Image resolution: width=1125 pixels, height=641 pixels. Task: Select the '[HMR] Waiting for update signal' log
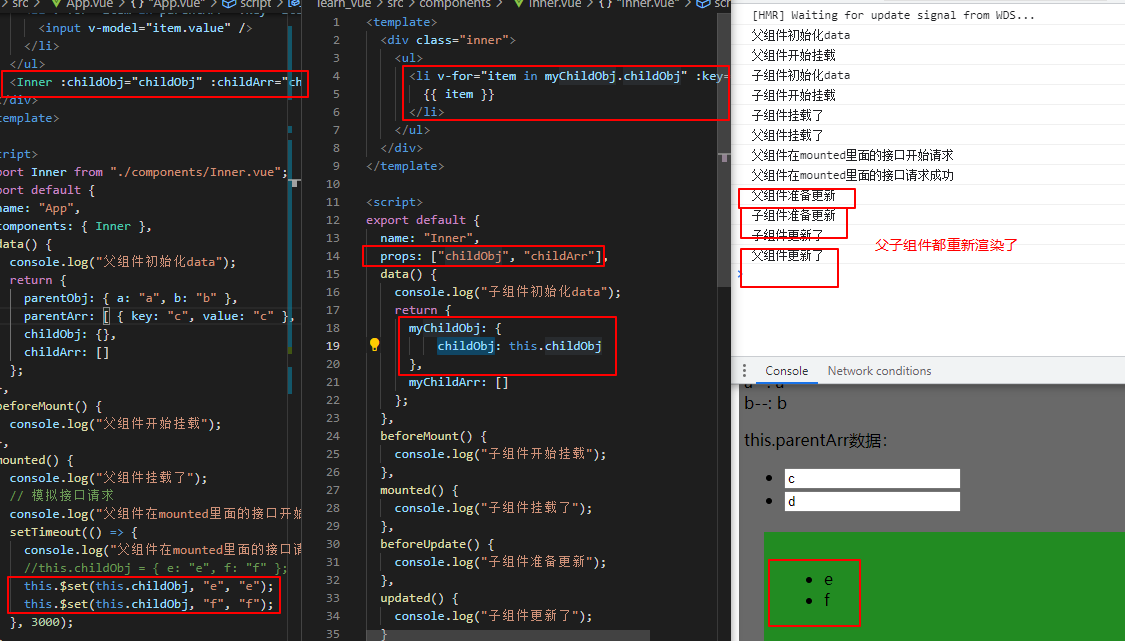click(893, 15)
